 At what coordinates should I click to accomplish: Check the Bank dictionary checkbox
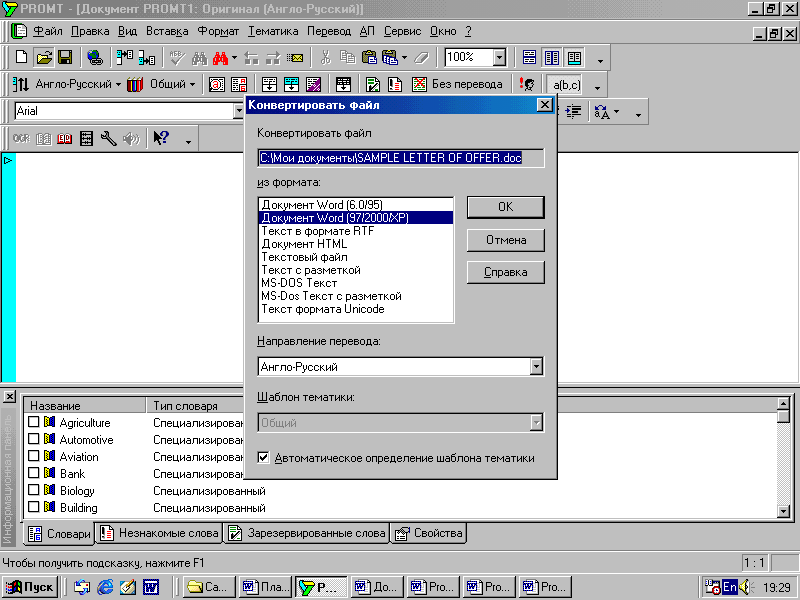(x=34, y=473)
